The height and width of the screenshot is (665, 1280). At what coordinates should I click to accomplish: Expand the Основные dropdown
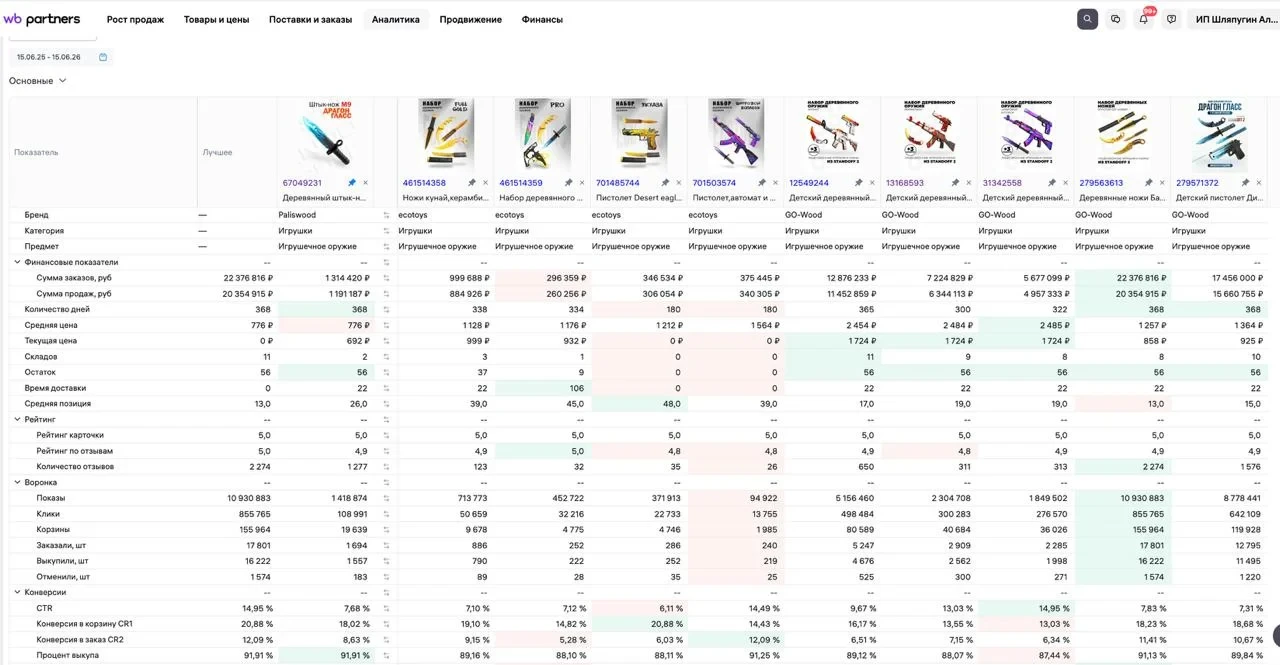click(x=38, y=81)
